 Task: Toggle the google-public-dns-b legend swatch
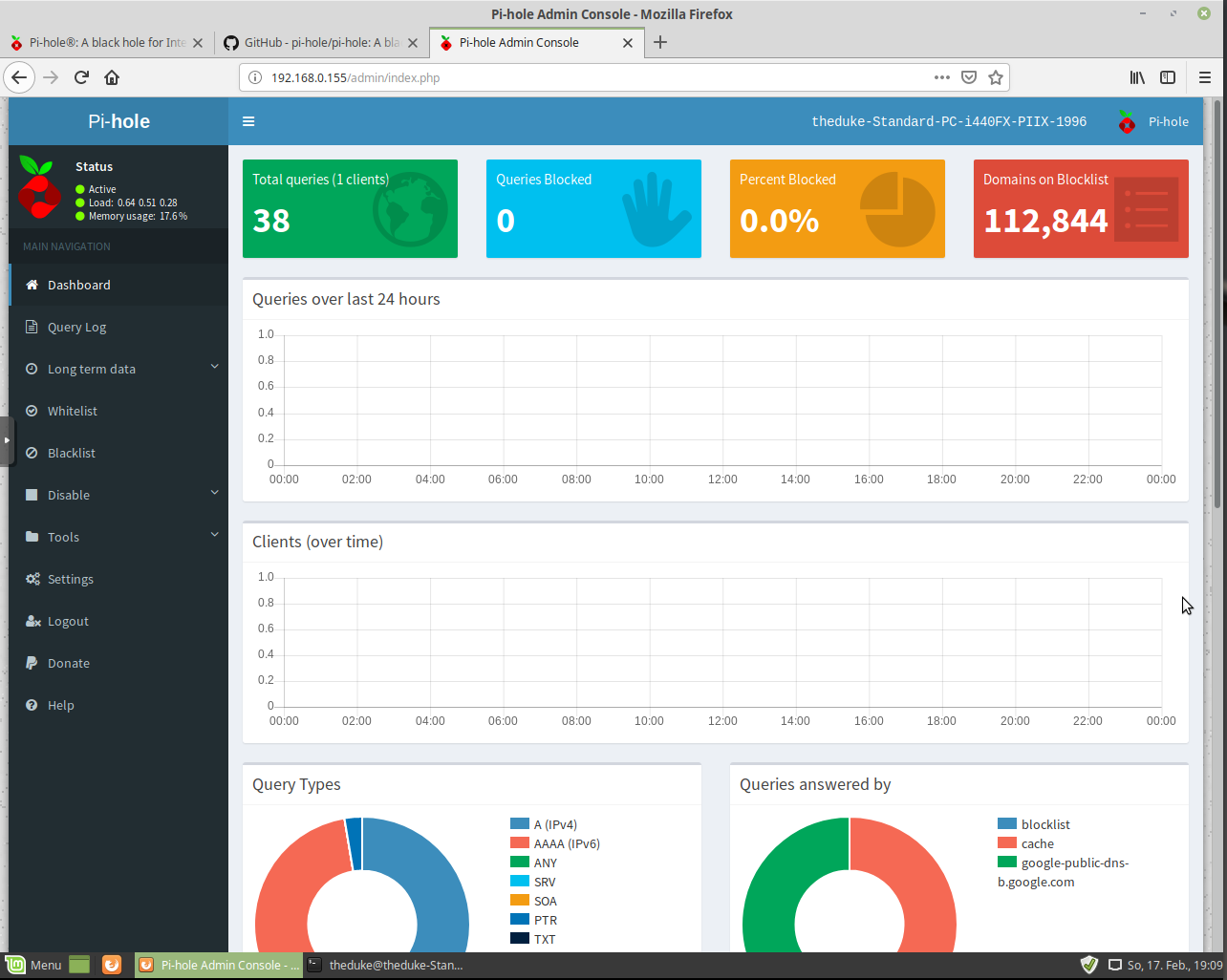pyautogui.click(x=1007, y=862)
